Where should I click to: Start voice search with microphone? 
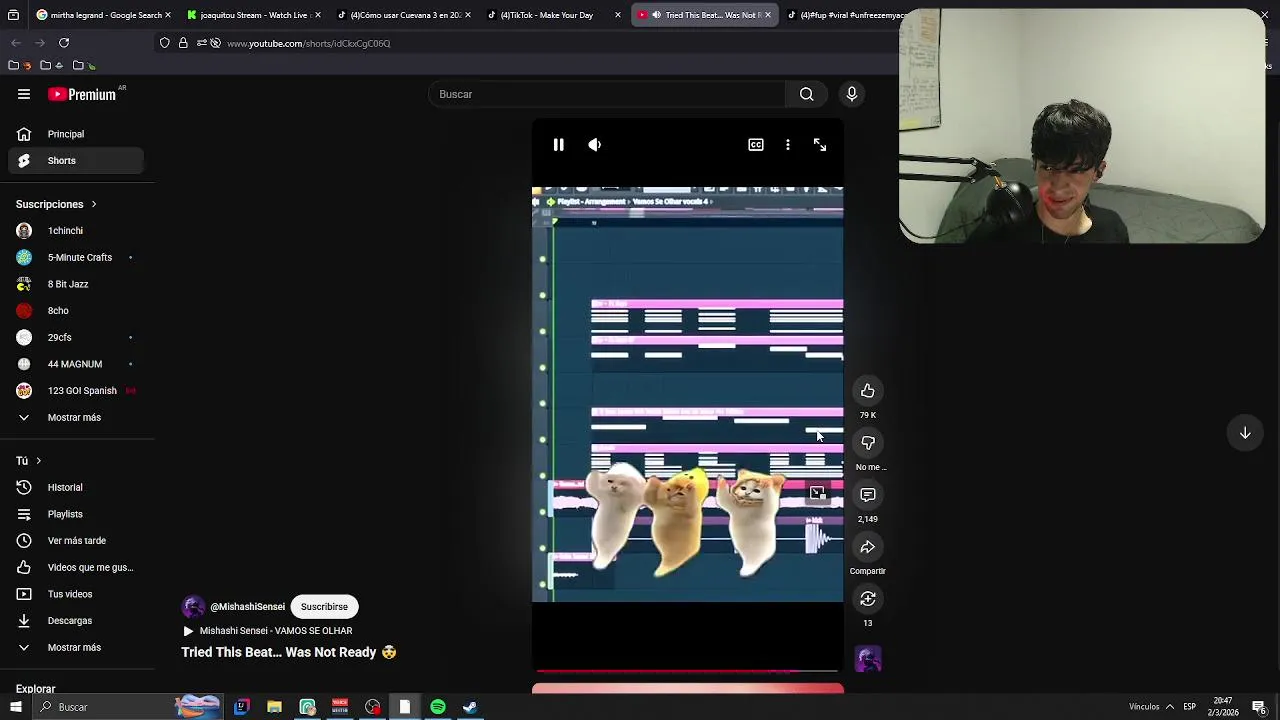[x=852, y=94]
